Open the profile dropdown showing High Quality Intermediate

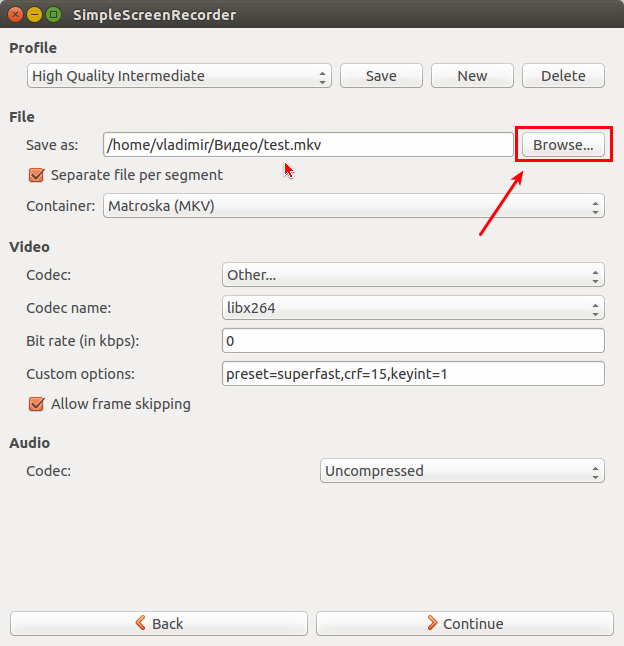coord(179,76)
